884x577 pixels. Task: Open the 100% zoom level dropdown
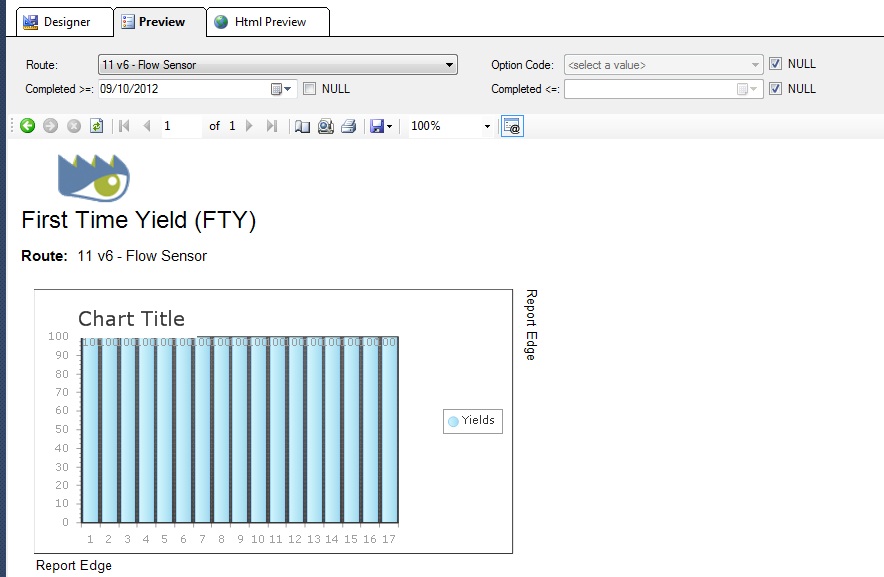[x=487, y=126]
